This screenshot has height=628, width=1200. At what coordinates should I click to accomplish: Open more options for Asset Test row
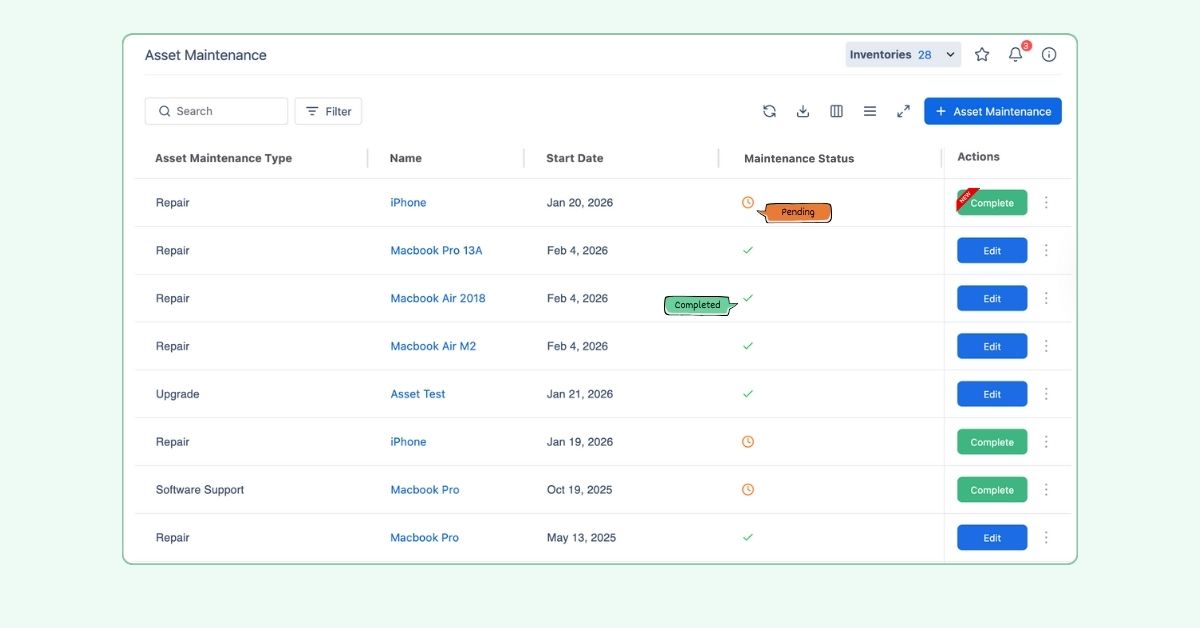1046,394
